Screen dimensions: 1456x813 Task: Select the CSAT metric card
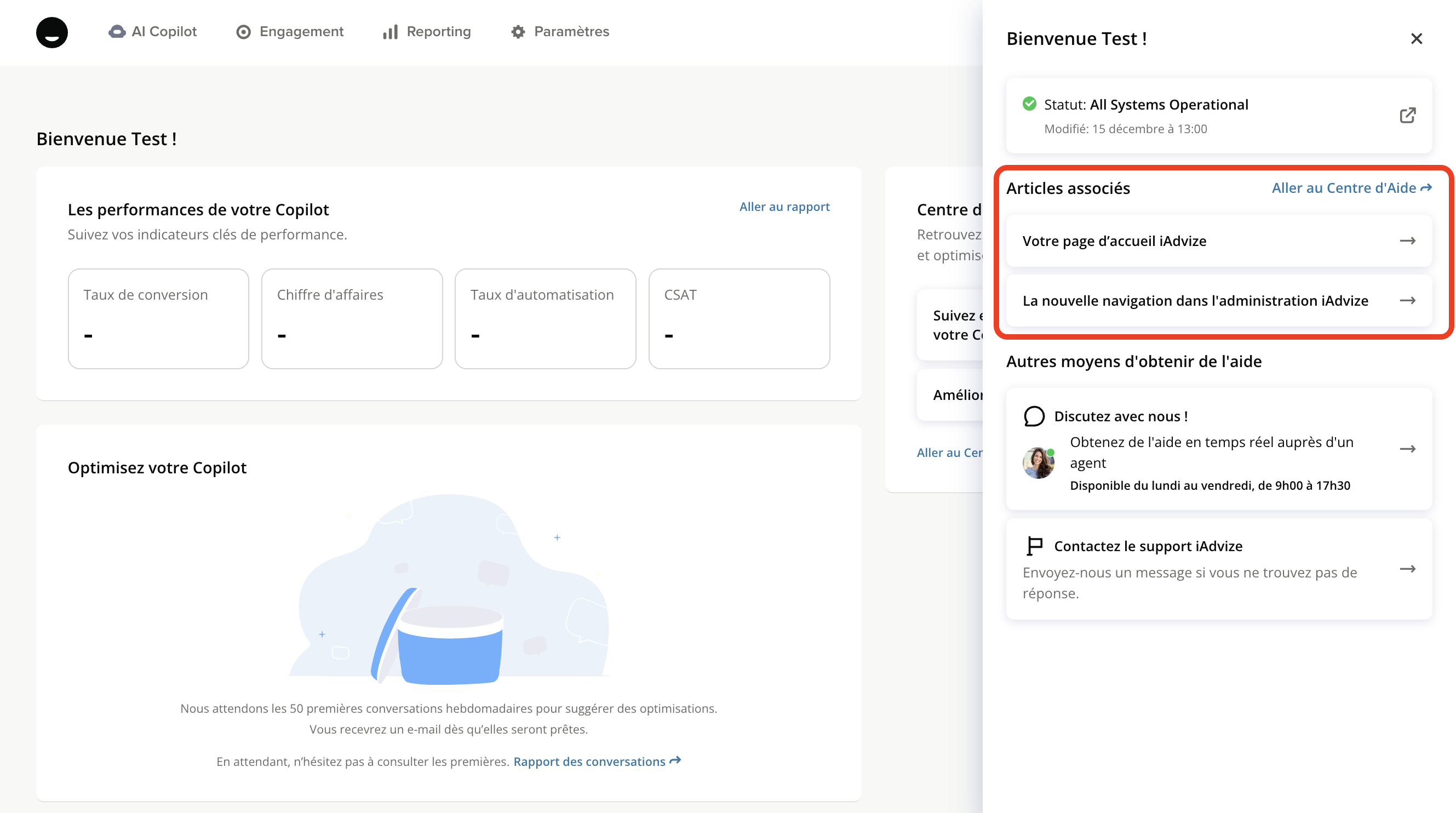(739, 318)
